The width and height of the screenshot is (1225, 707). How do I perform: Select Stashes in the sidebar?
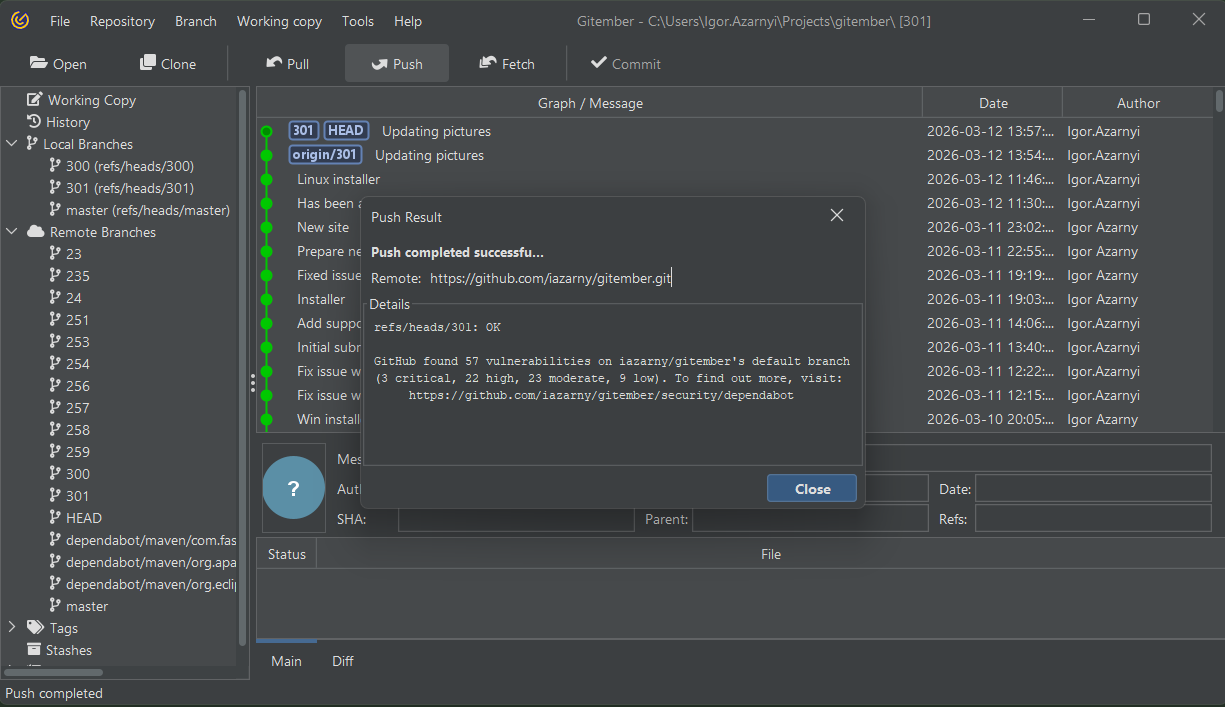pyautogui.click(x=68, y=650)
